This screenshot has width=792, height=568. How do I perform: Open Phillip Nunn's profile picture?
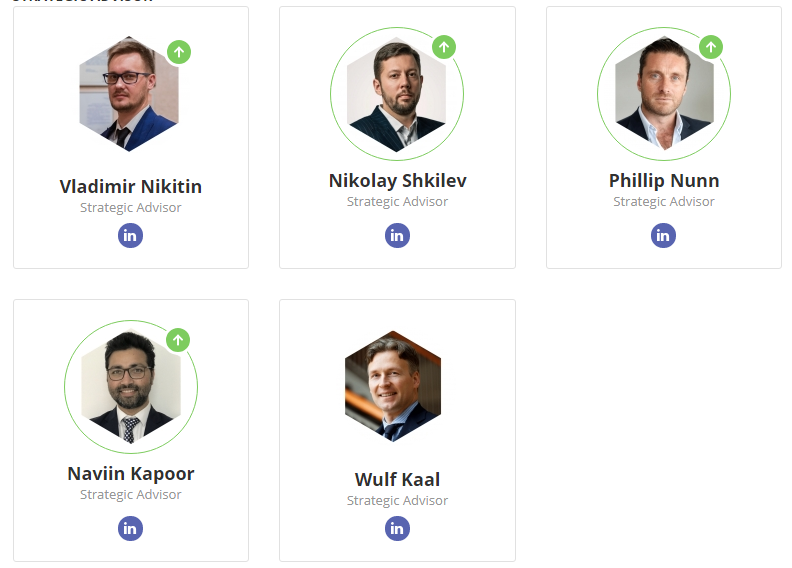coord(663,95)
